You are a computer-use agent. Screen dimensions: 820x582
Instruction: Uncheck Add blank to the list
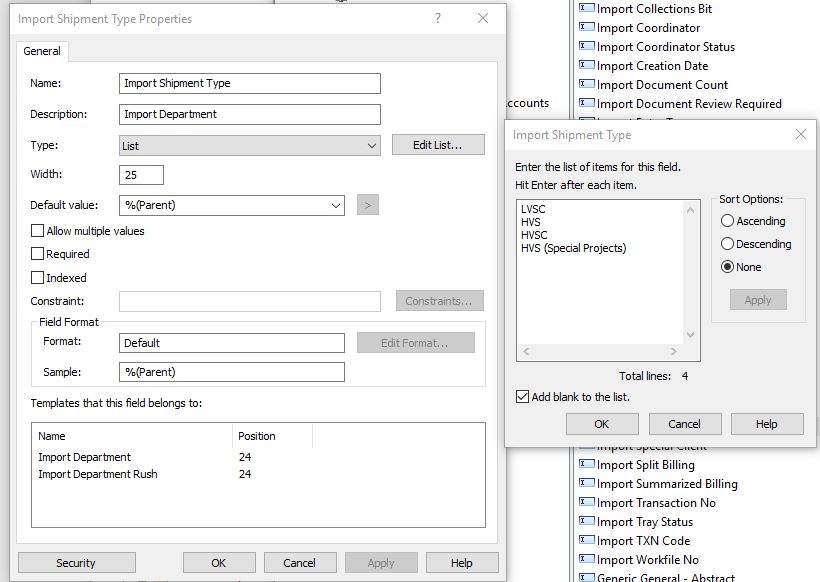(523, 397)
